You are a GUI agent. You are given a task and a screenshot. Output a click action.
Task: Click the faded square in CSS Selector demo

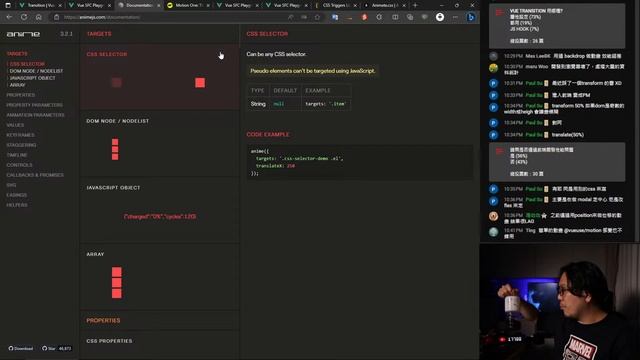click(x=117, y=83)
